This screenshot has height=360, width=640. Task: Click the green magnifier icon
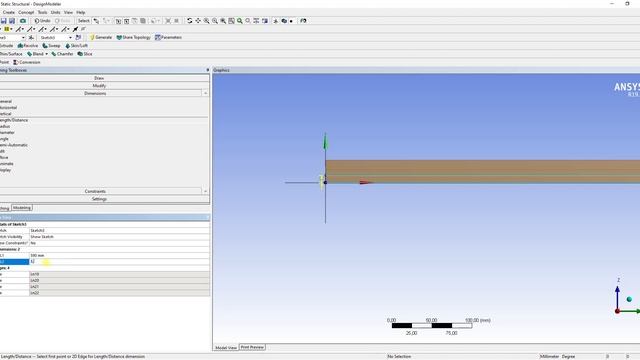click(x=240, y=21)
